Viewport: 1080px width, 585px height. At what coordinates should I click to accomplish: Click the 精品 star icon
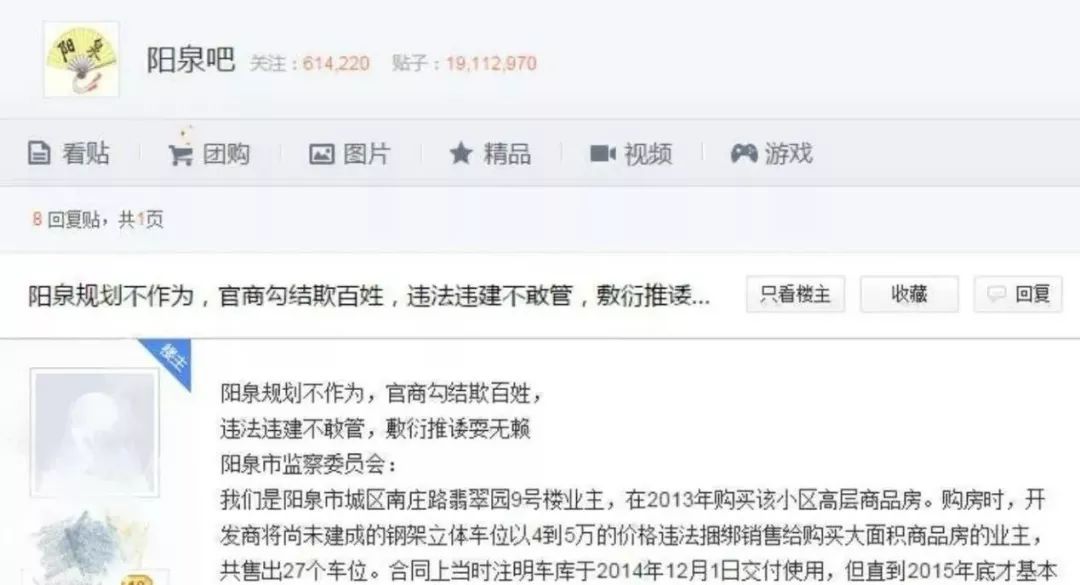461,153
